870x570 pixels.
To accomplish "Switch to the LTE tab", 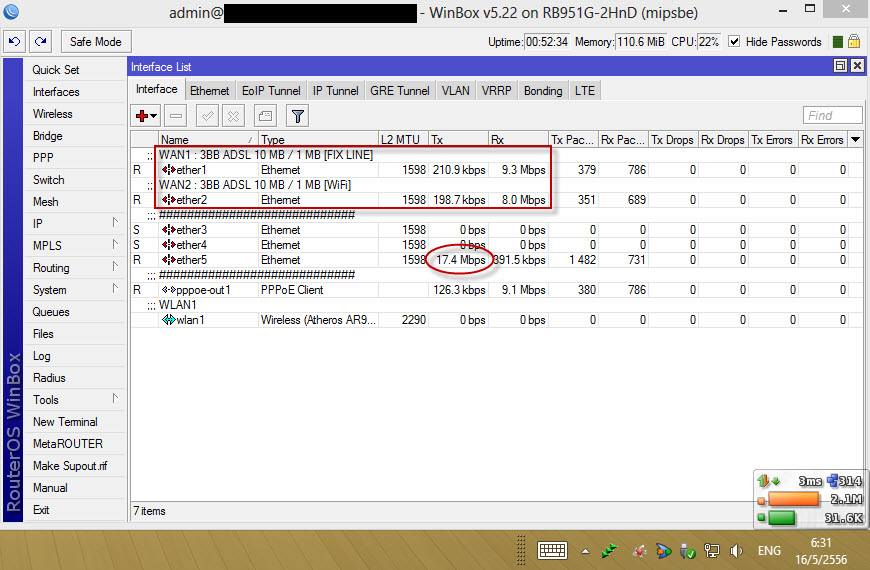I will point(584,90).
